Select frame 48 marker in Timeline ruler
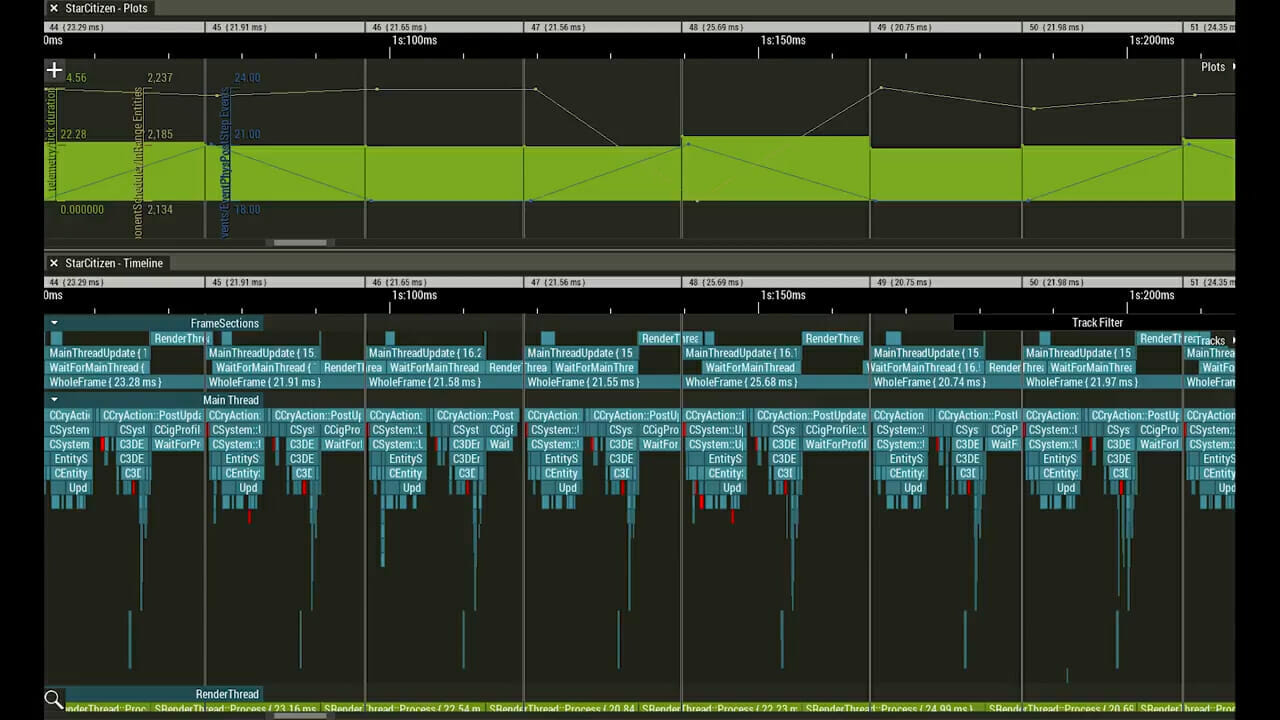This screenshot has width=1280, height=720. tap(775, 283)
